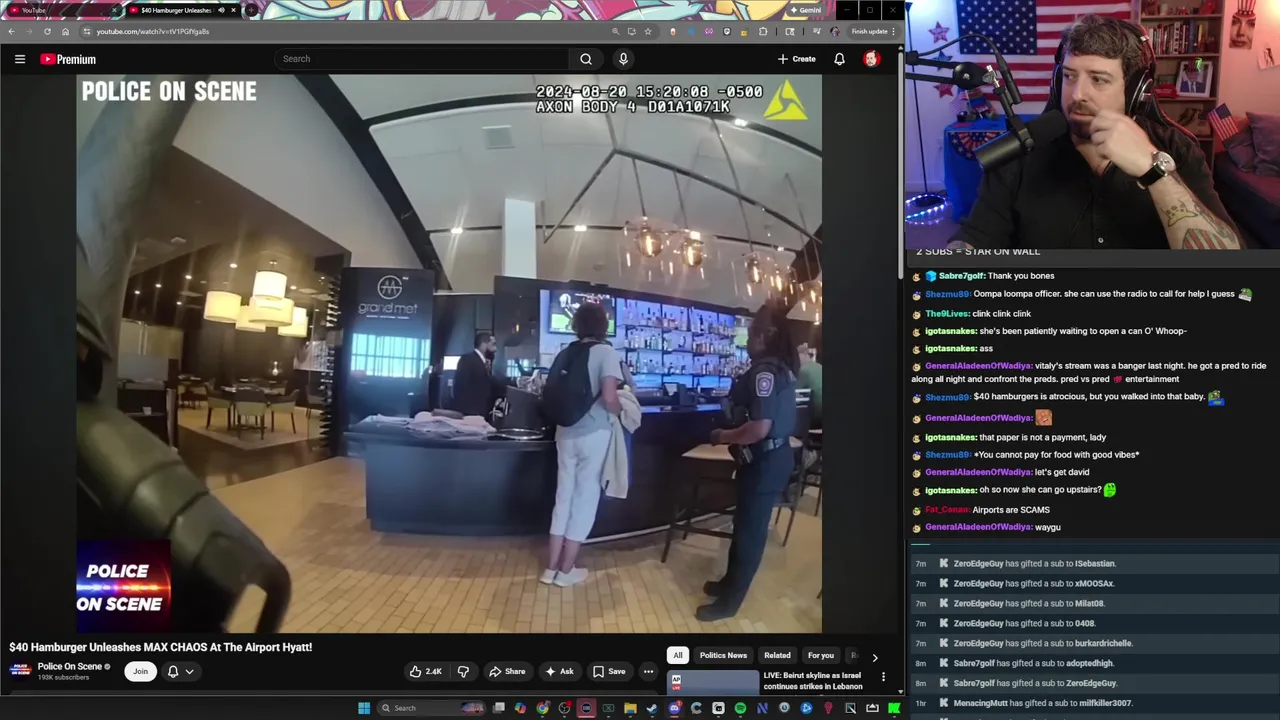
Task: Click the Gemini button in Chrome
Action: click(806, 10)
